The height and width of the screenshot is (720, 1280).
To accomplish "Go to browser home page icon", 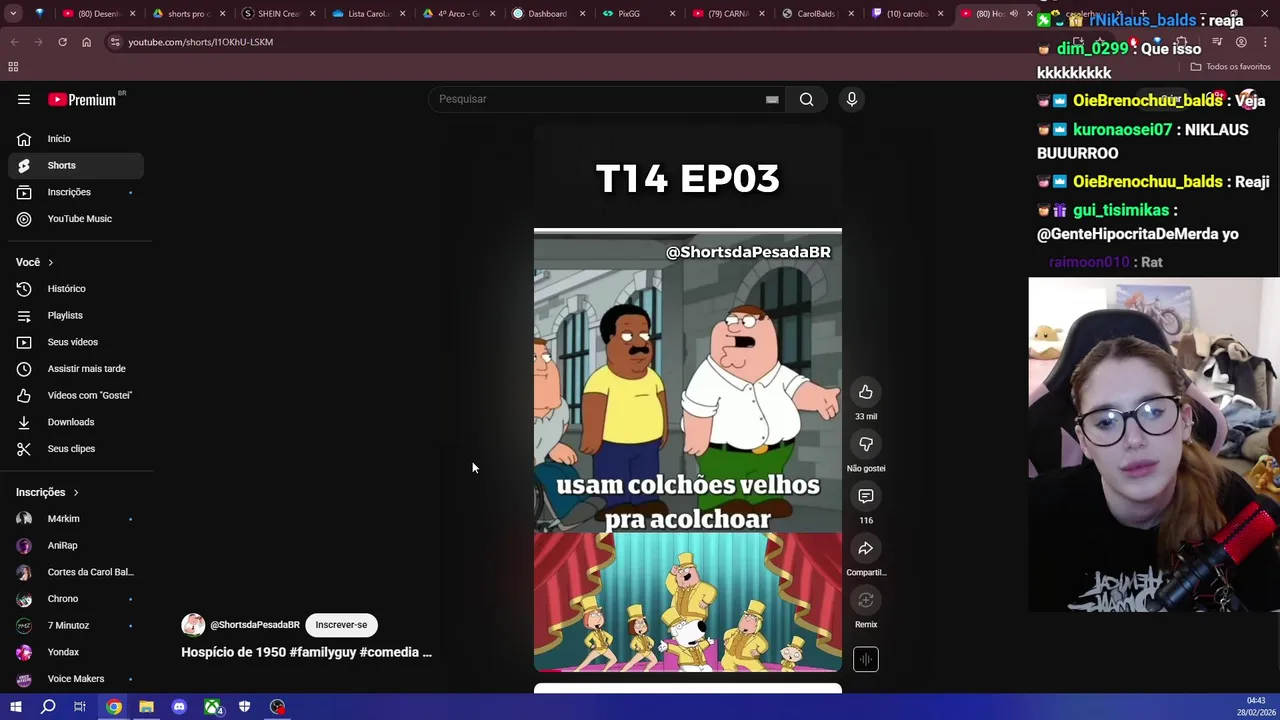I will click(86, 42).
